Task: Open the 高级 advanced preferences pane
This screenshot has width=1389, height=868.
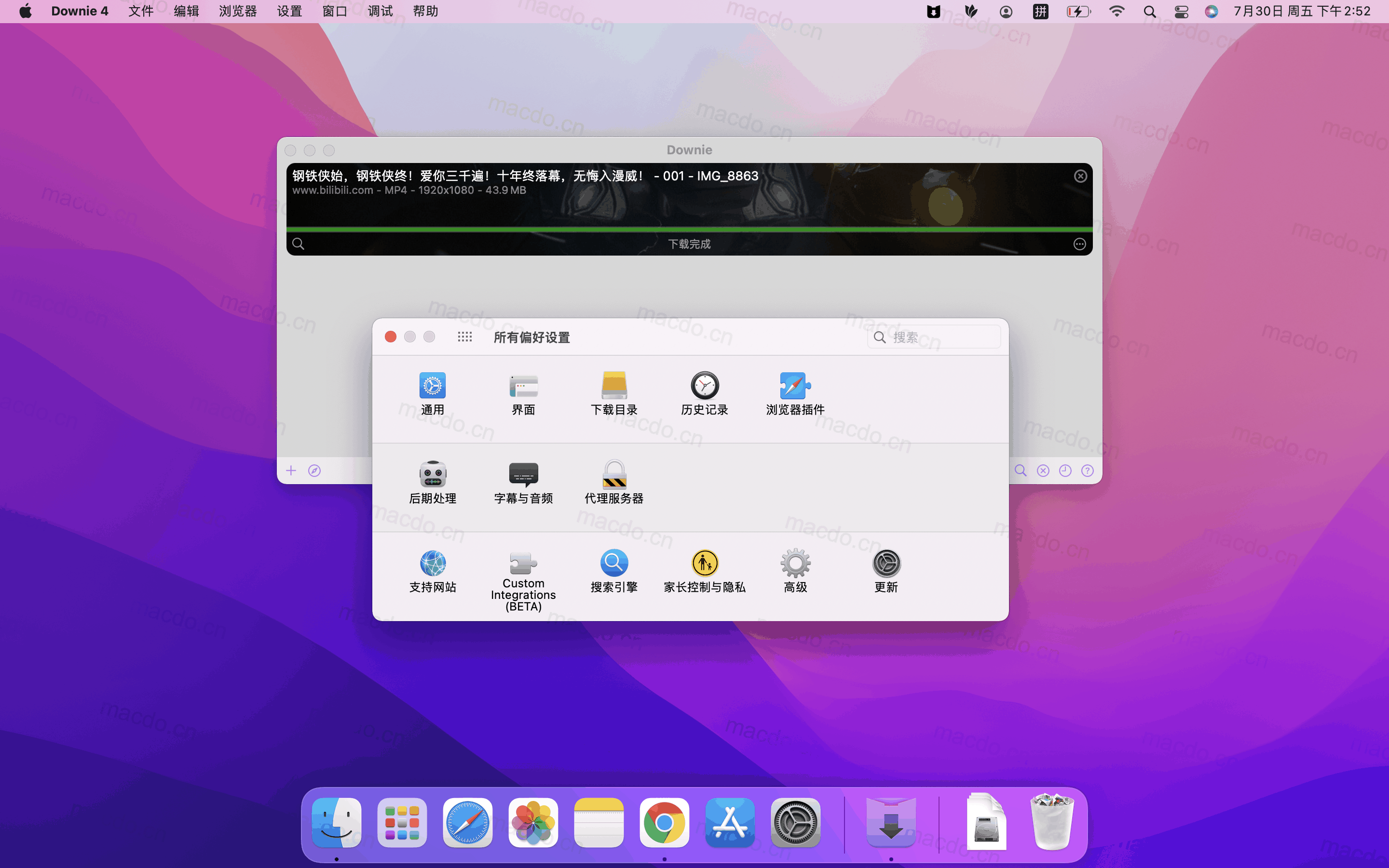Action: coord(795,571)
